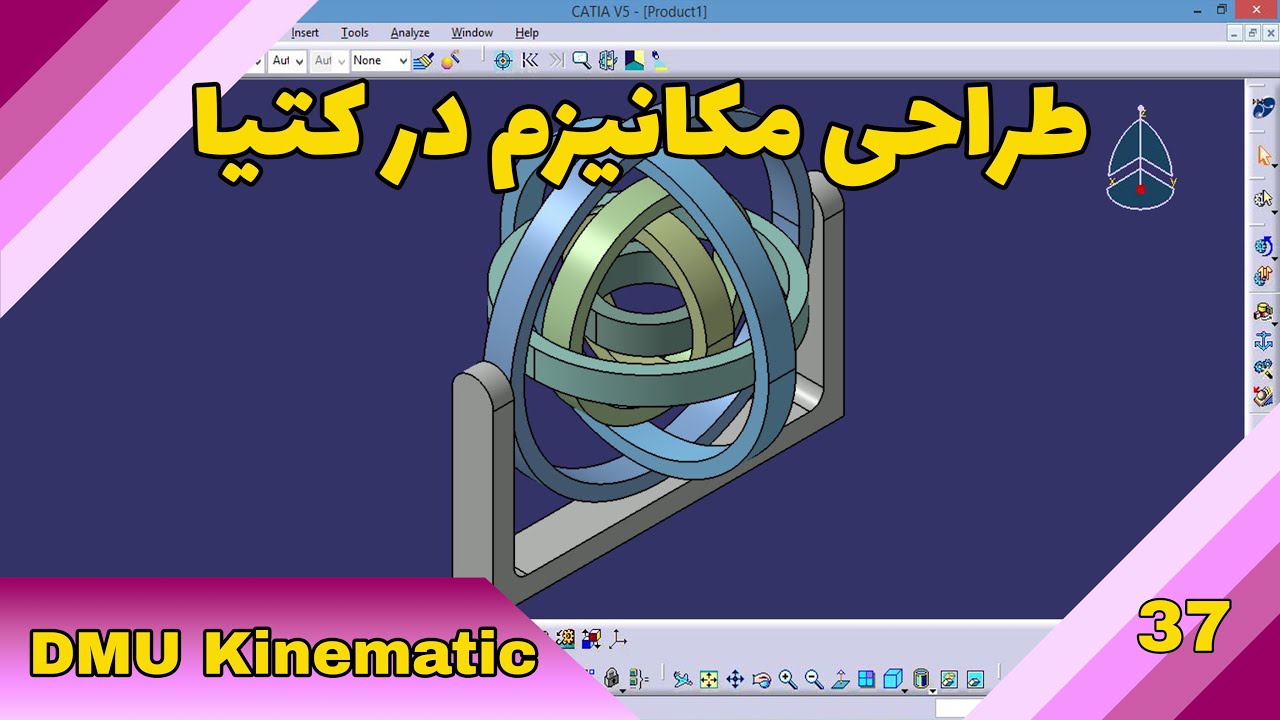Click the Zoom In magnifier
This screenshot has width=1280, height=720.
(x=788, y=679)
